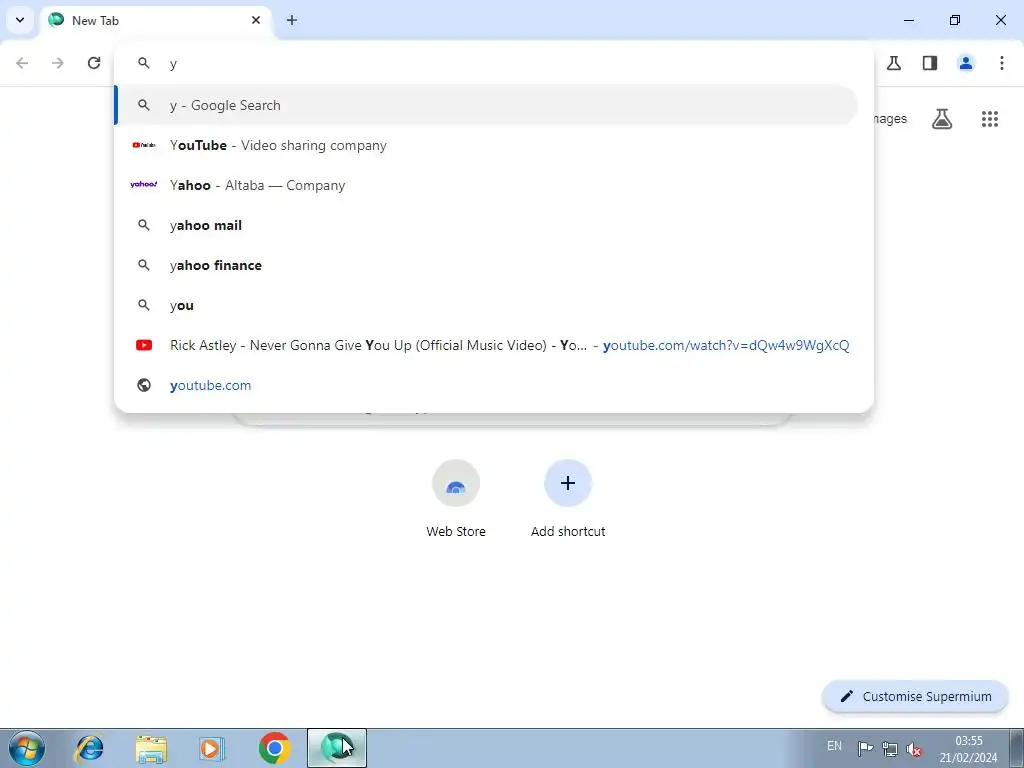Image resolution: width=1024 pixels, height=768 pixels.
Task: Open the clock showing 03:55
Action: pyautogui.click(x=968, y=749)
